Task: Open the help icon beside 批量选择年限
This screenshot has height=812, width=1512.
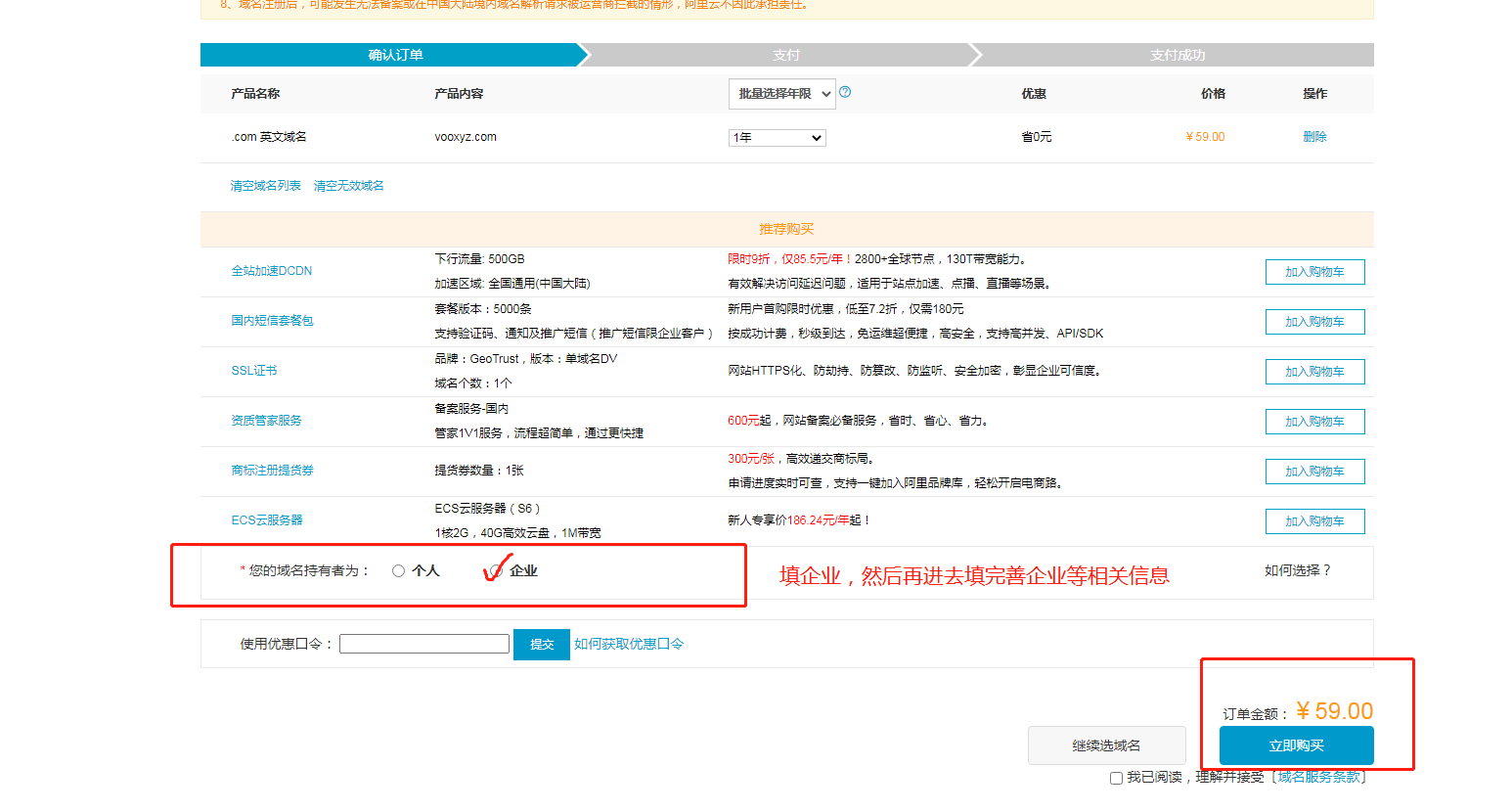Action: coord(845,93)
